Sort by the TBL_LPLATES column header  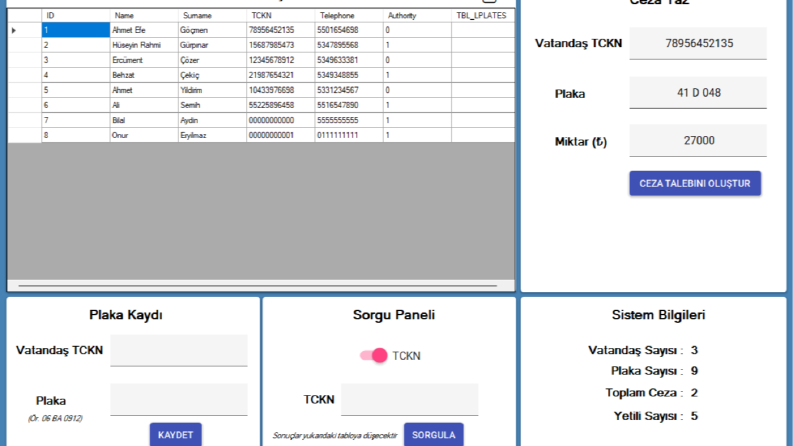(482, 16)
